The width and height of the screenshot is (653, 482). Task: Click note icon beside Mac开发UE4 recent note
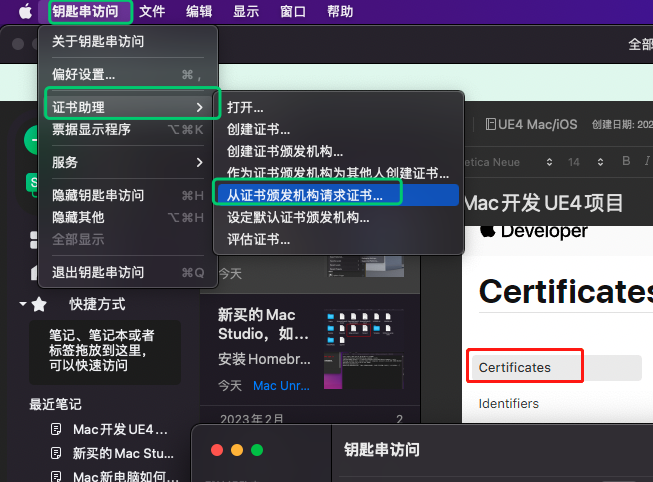coord(57,429)
